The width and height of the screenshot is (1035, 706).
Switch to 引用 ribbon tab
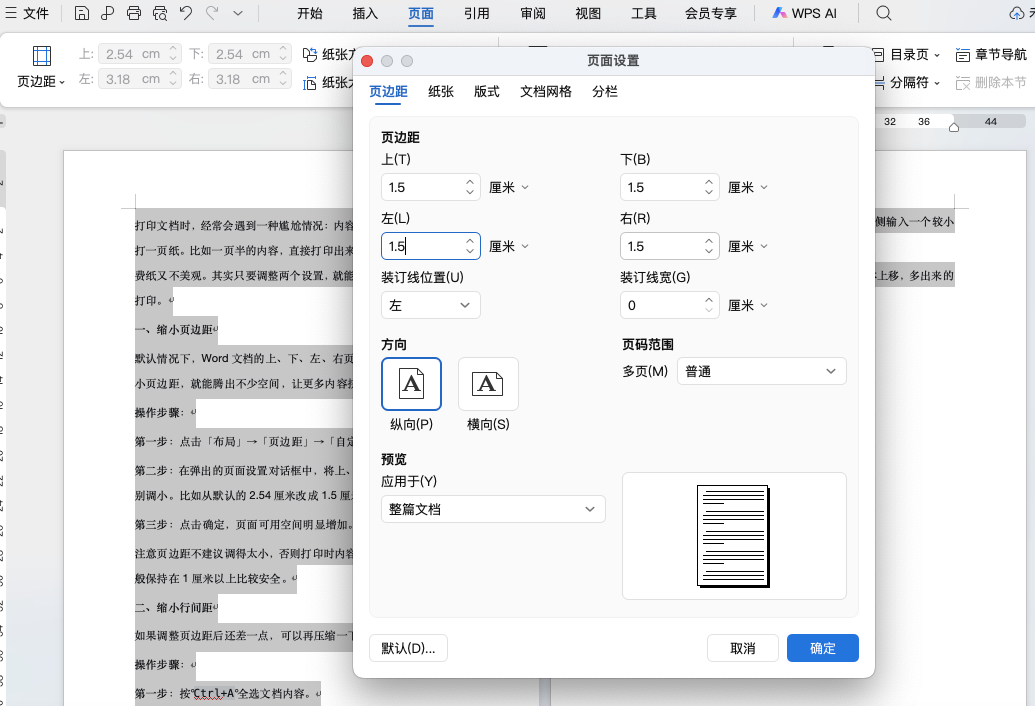[x=477, y=13]
